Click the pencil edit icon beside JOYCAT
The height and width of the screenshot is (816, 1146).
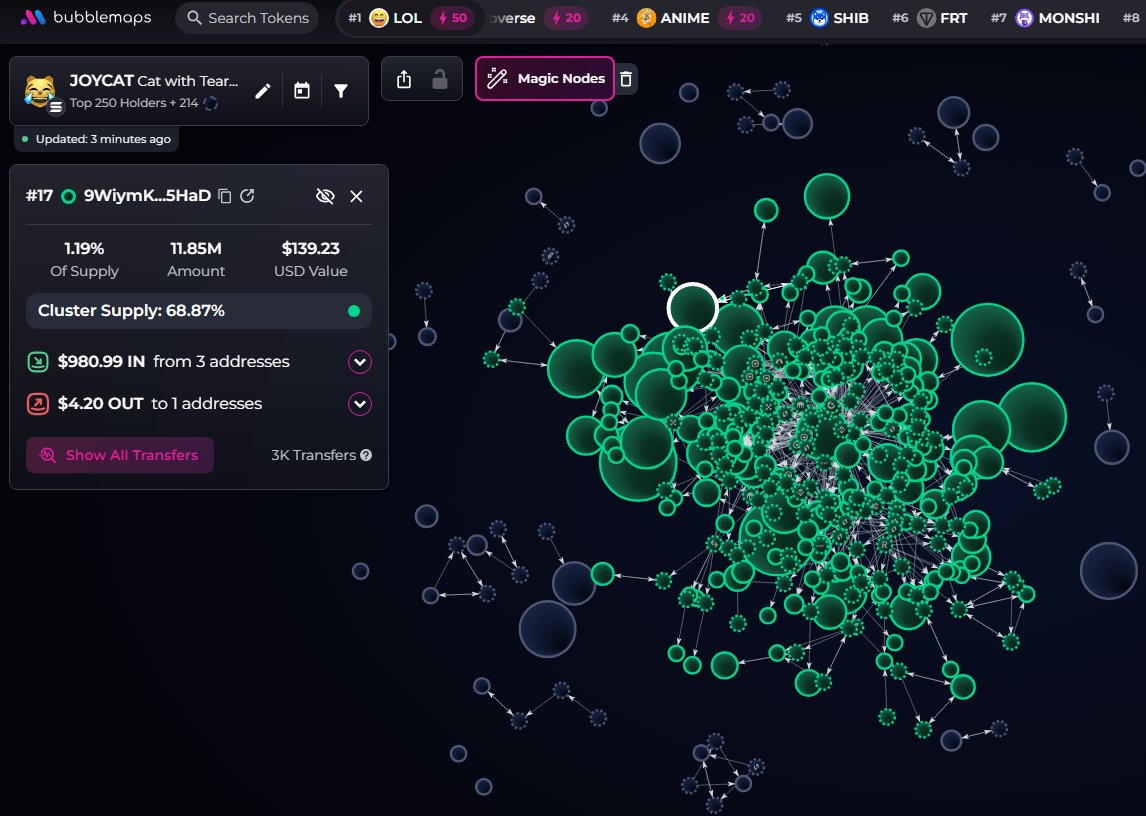pyautogui.click(x=262, y=91)
